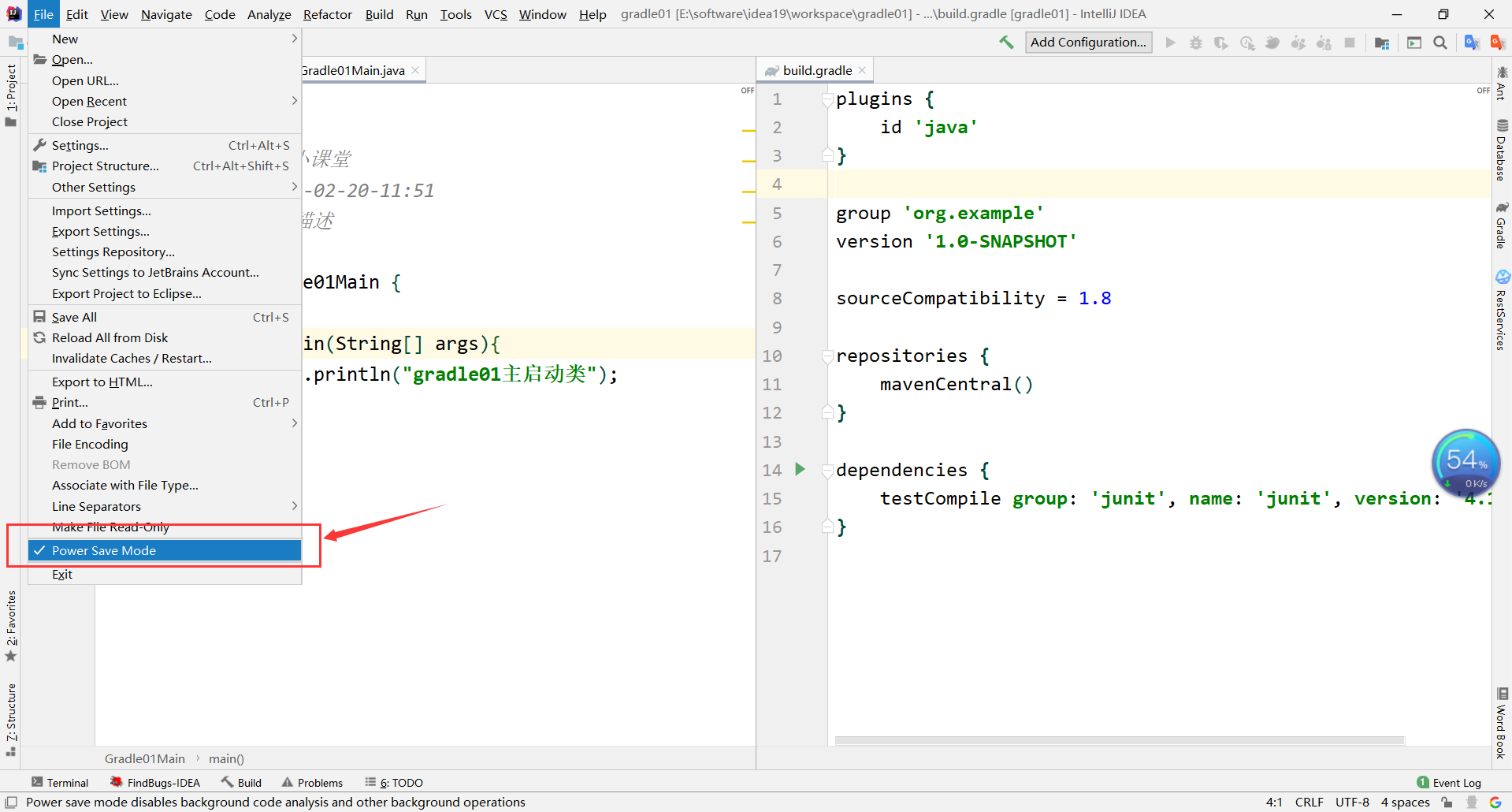Click the CRLF line separator indicator

click(x=1309, y=802)
